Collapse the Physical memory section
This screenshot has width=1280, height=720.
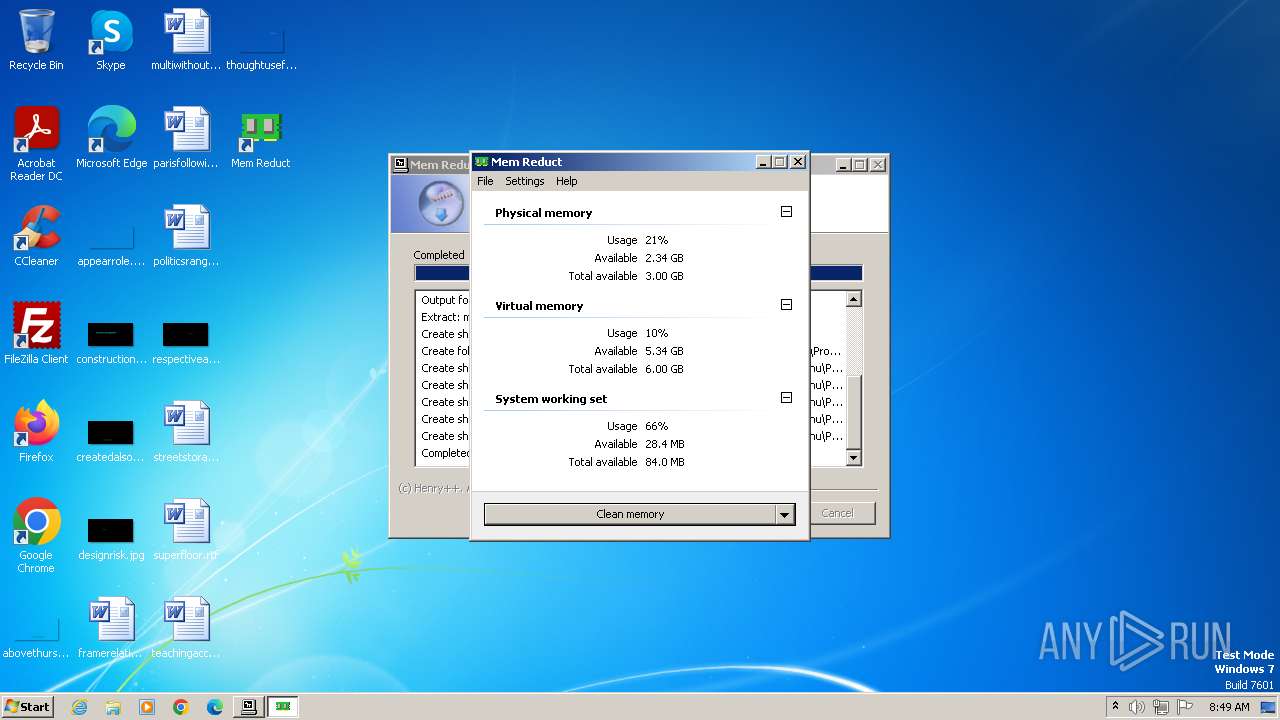(x=786, y=212)
